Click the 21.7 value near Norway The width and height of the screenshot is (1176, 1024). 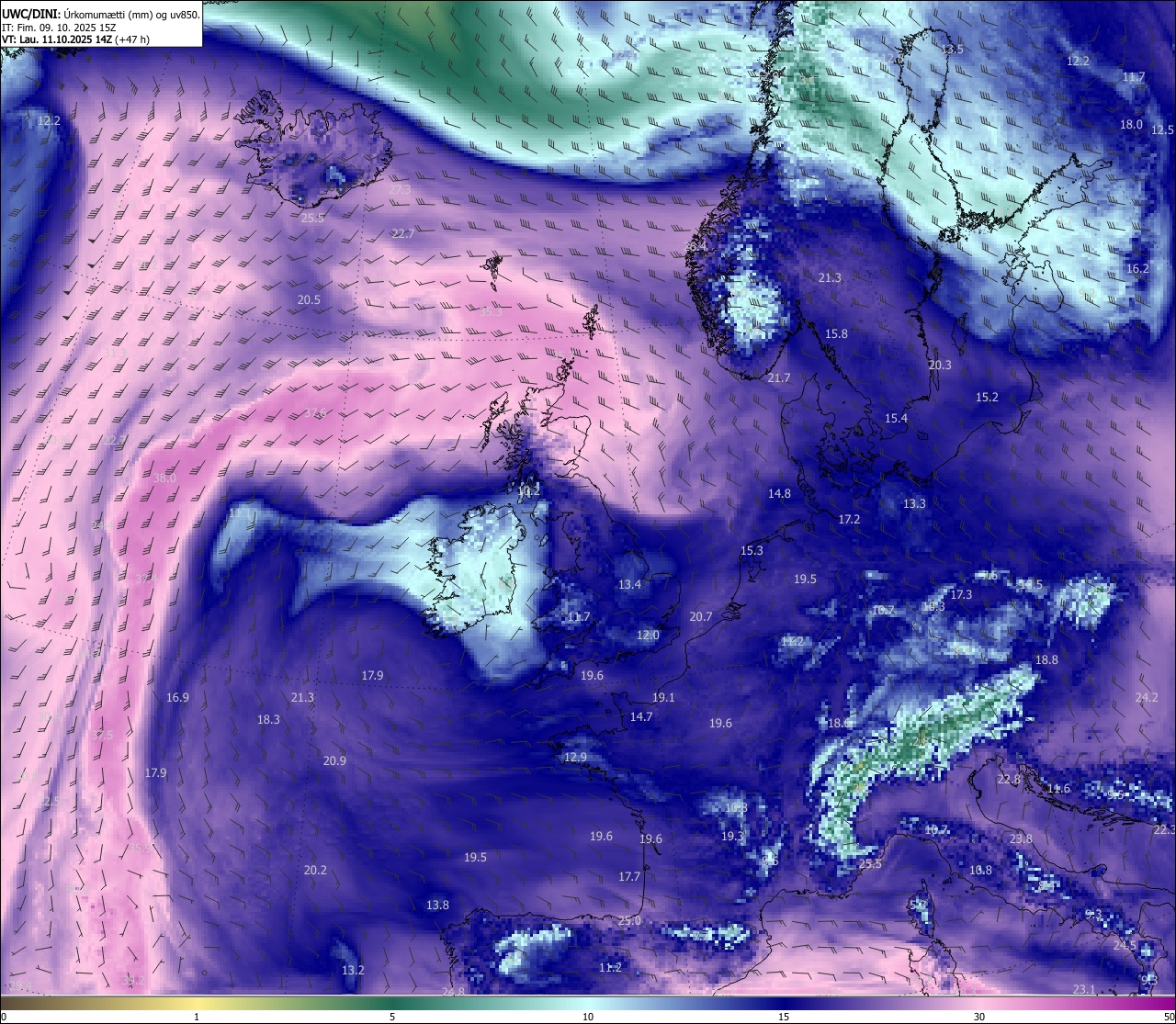pos(779,378)
